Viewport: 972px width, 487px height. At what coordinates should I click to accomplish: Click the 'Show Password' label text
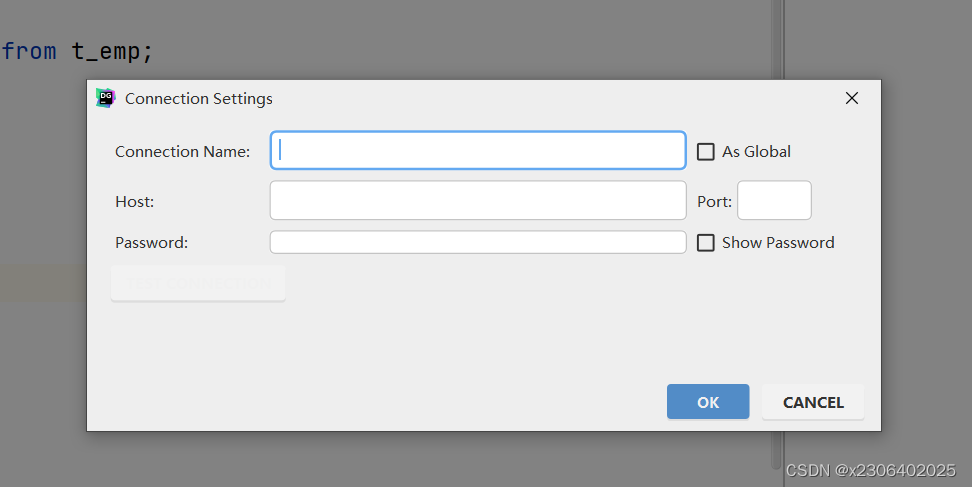(778, 243)
